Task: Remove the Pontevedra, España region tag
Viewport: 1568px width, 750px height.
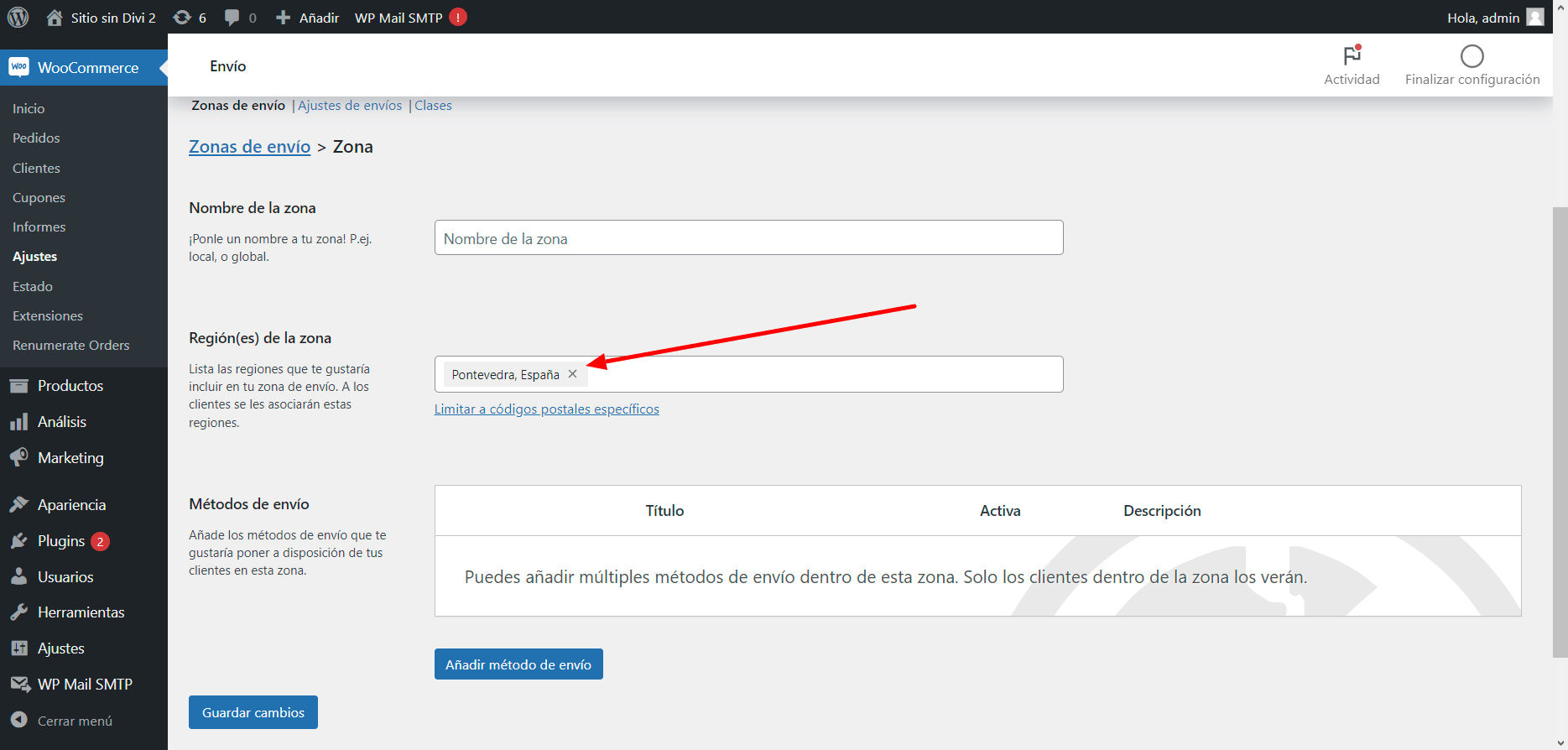Action: coord(572,374)
